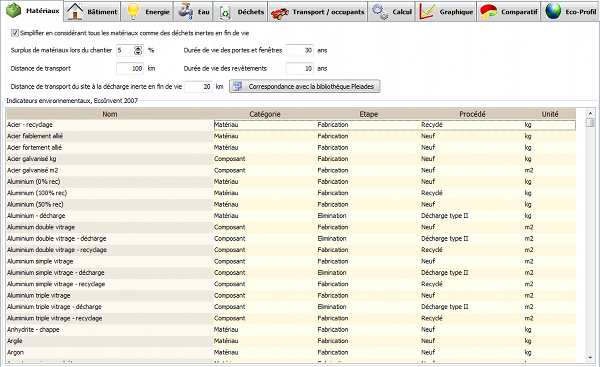Image resolution: width=600 pixels, height=367 pixels.
Task: Click the Durée de vie portes et fenêtres field
Action: (x=300, y=50)
